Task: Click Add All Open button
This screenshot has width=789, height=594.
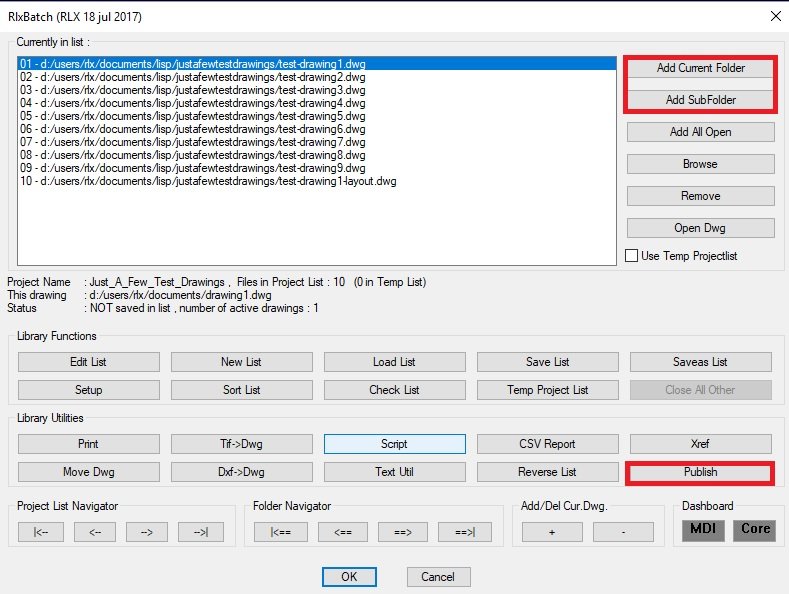Action: click(x=700, y=132)
